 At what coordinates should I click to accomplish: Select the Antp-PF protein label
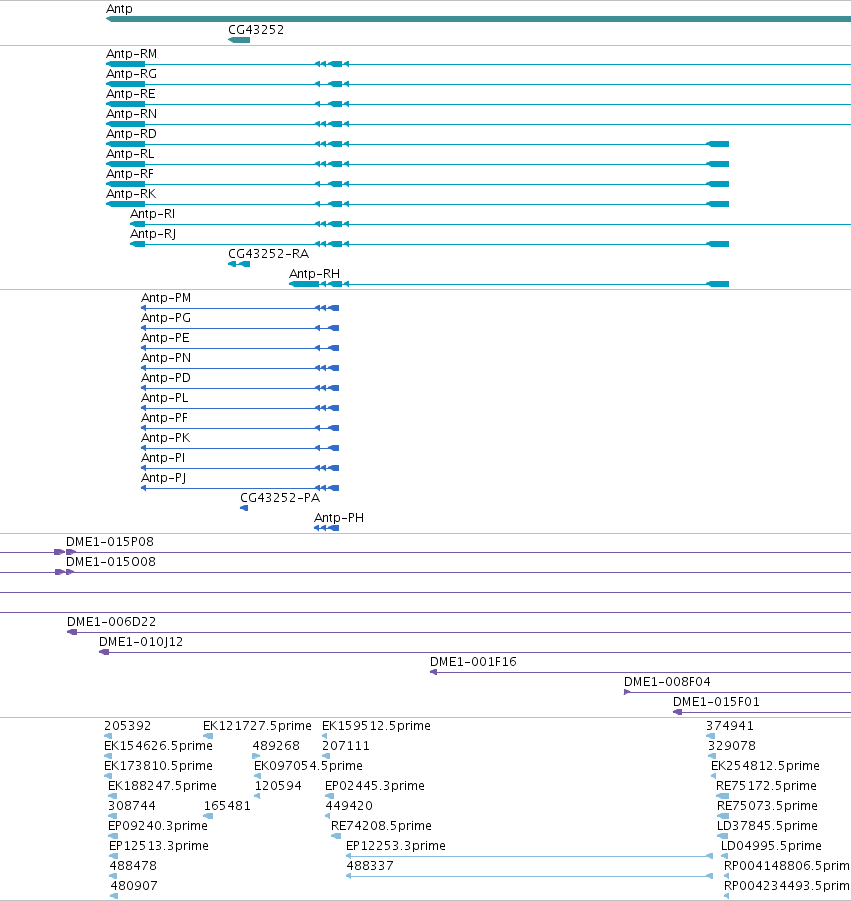165,418
